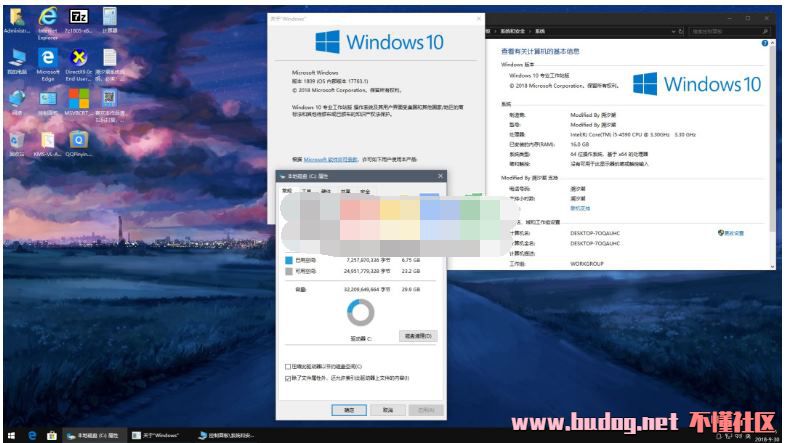The width and height of the screenshot is (785, 443).
Task: Open the DirectX9 End User desktop icon
Action: click(78, 60)
